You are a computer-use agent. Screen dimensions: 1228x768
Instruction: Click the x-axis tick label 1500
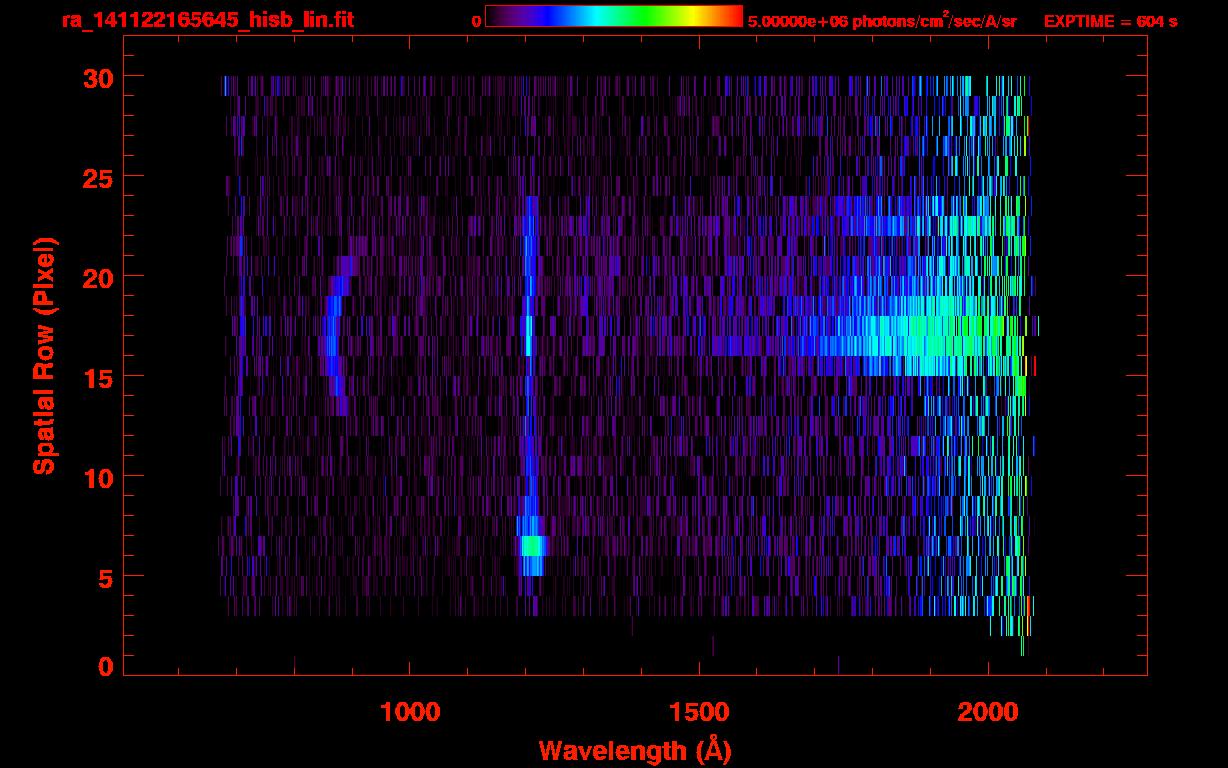pyautogui.click(x=699, y=712)
